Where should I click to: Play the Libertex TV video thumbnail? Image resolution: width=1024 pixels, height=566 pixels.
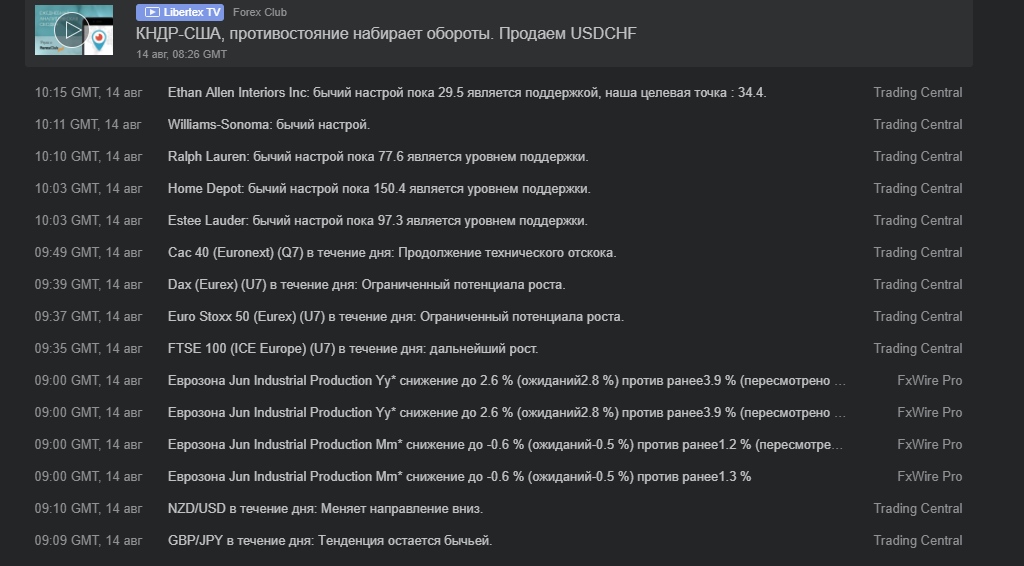71,30
